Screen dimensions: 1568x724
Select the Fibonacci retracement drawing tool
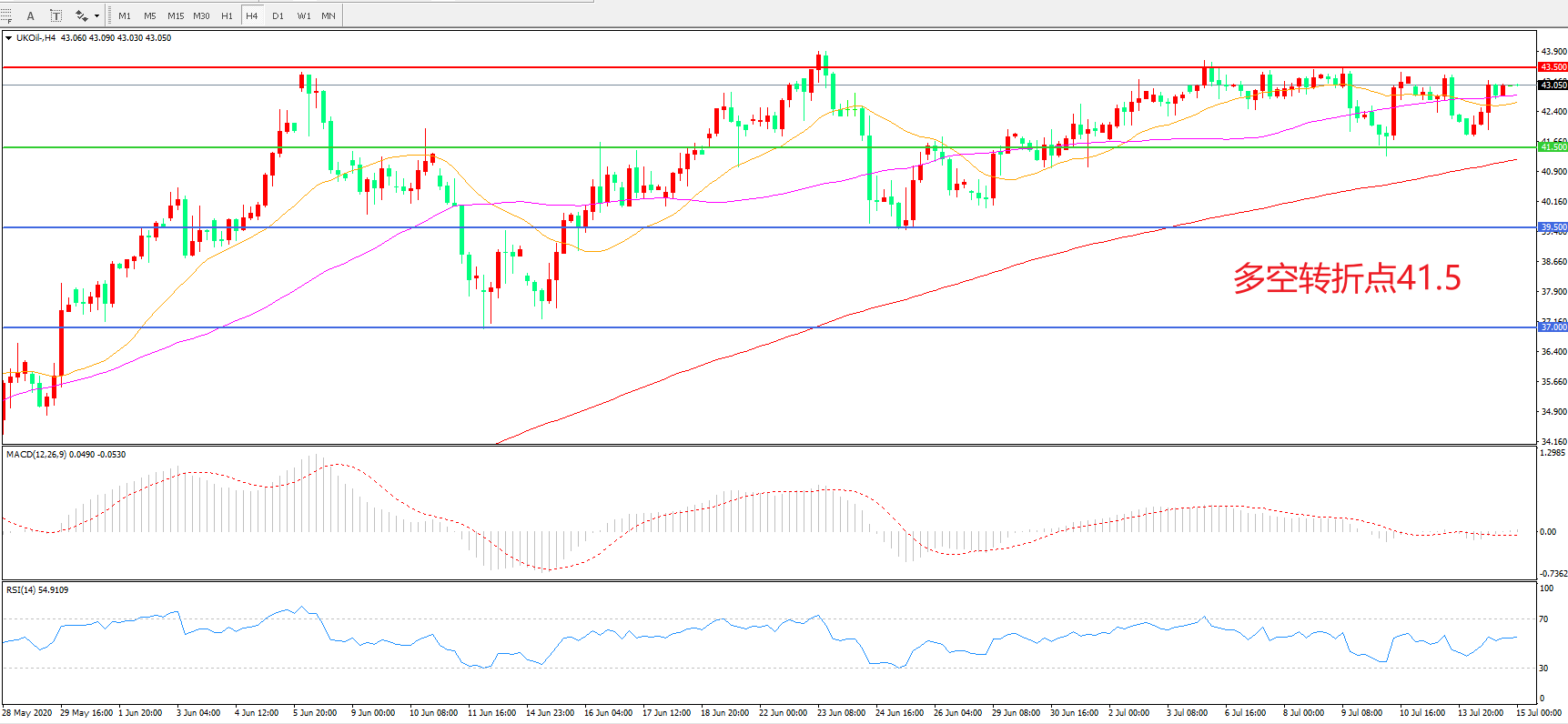[x=5, y=15]
